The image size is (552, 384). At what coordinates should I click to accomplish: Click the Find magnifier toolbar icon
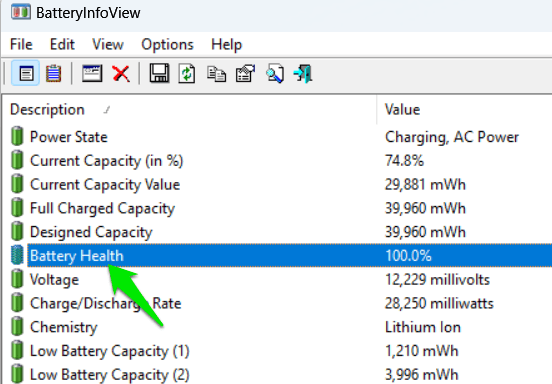[x=275, y=73]
